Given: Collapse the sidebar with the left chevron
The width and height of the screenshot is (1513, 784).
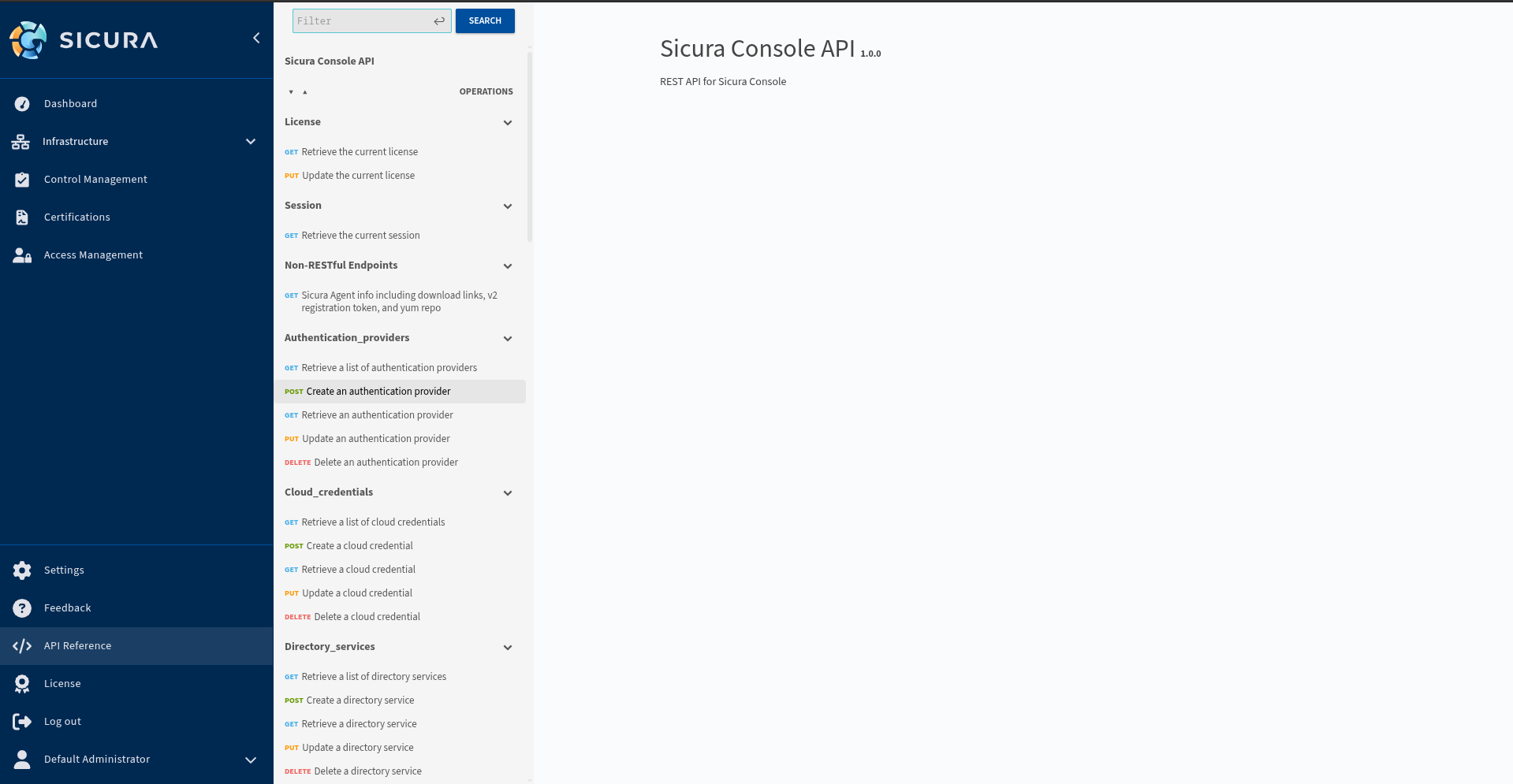Looking at the screenshot, I should pos(256,38).
